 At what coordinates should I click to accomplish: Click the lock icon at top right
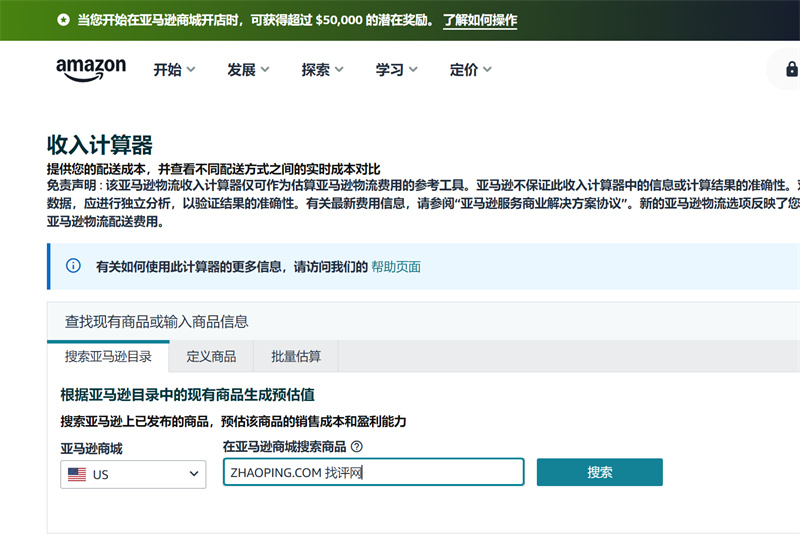click(791, 69)
